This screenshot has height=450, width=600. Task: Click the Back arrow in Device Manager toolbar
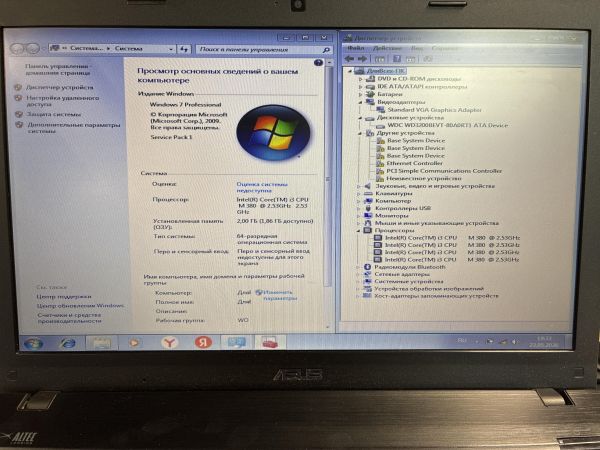(x=349, y=59)
